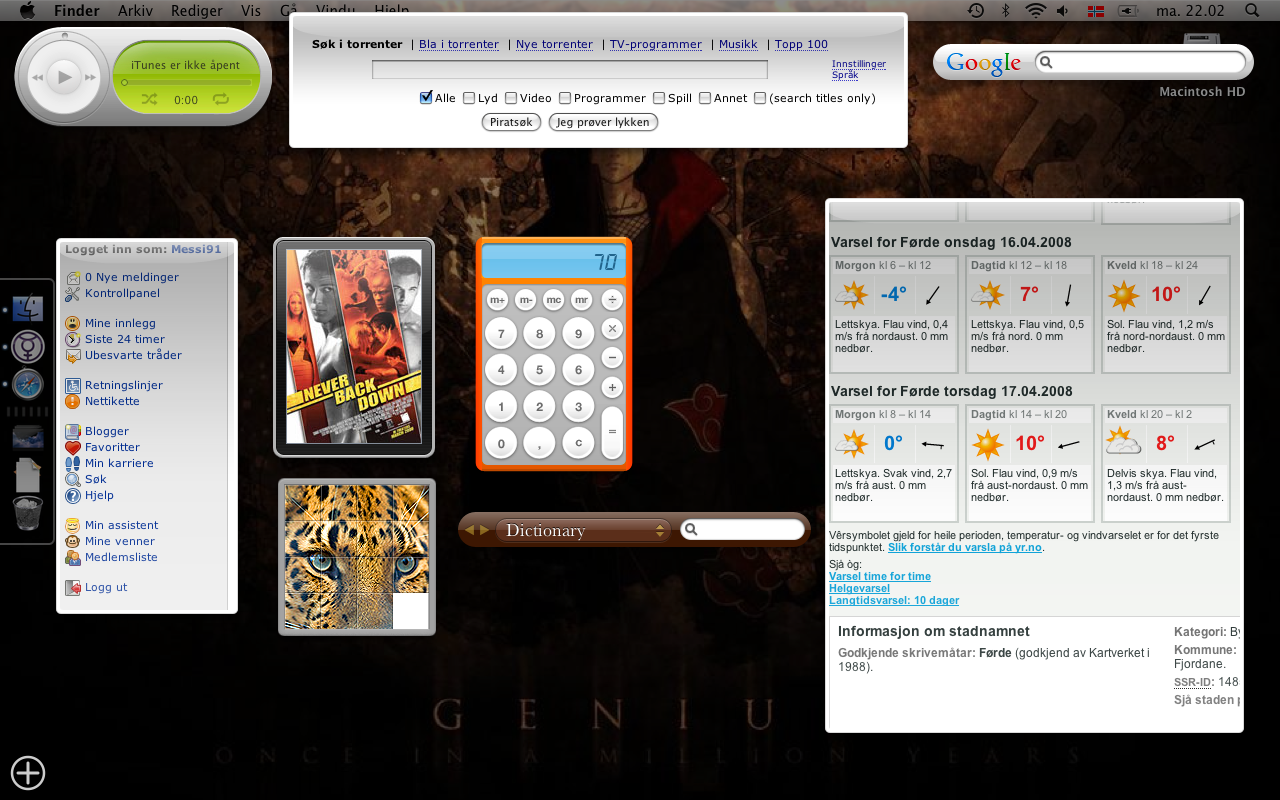This screenshot has width=1280, height=800.
Task: Click the plus operator key on calculator
Action: (x=612, y=386)
